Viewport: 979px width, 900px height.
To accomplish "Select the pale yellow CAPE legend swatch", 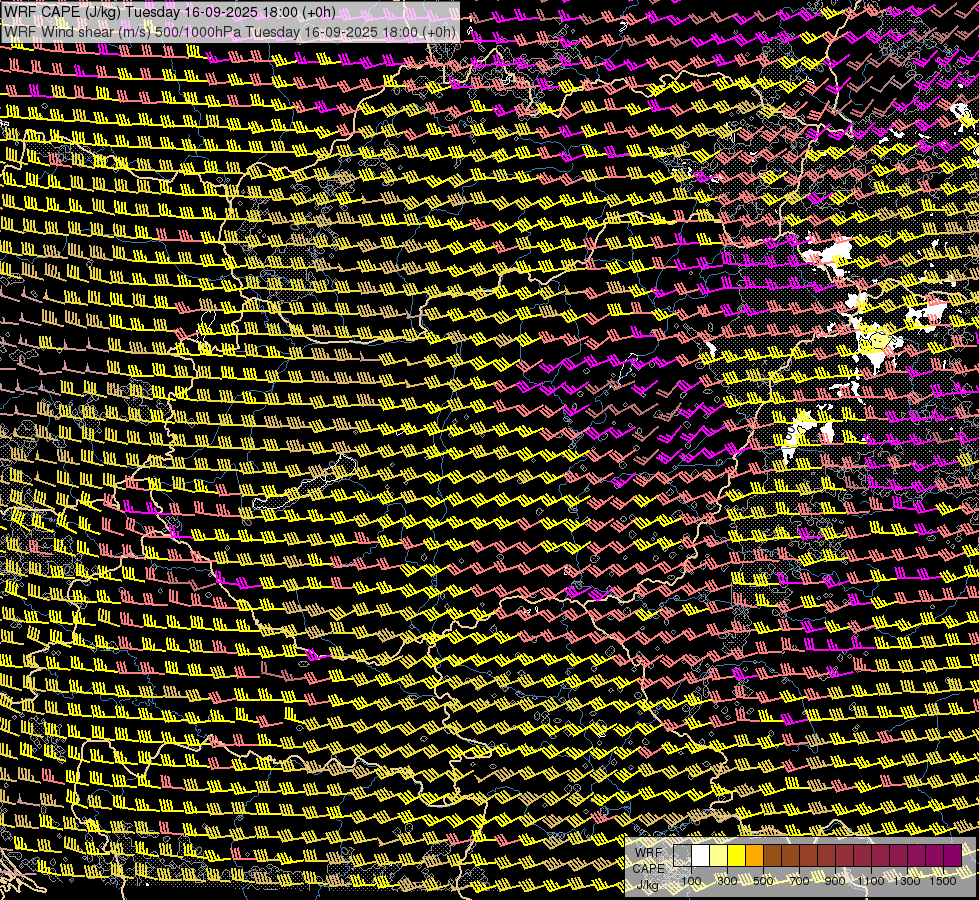I will click(x=718, y=855).
